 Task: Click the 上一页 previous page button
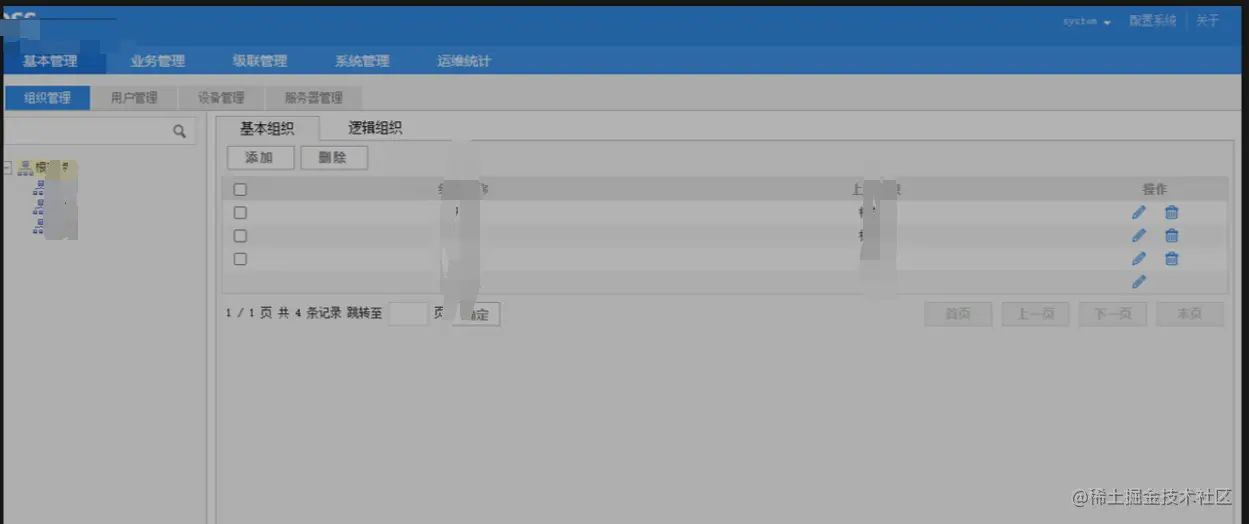[1036, 314]
